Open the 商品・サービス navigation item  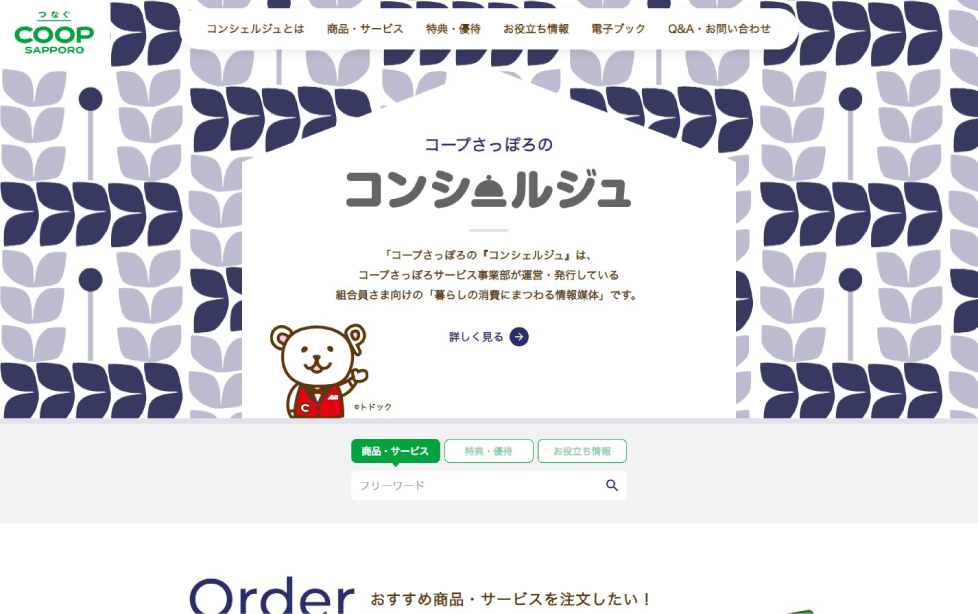pyautogui.click(x=365, y=29)
